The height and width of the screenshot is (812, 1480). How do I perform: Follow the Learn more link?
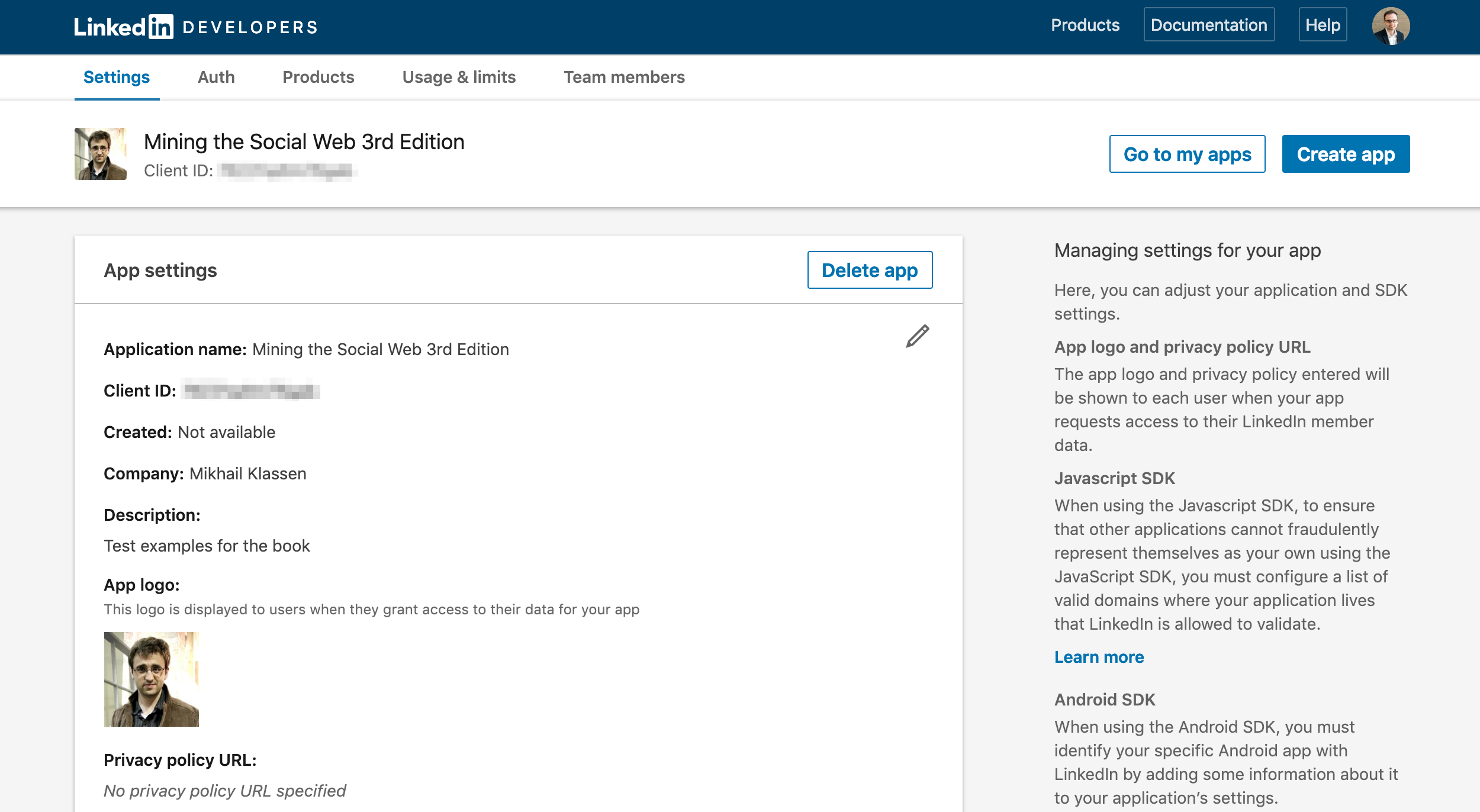pos(1099,657)
